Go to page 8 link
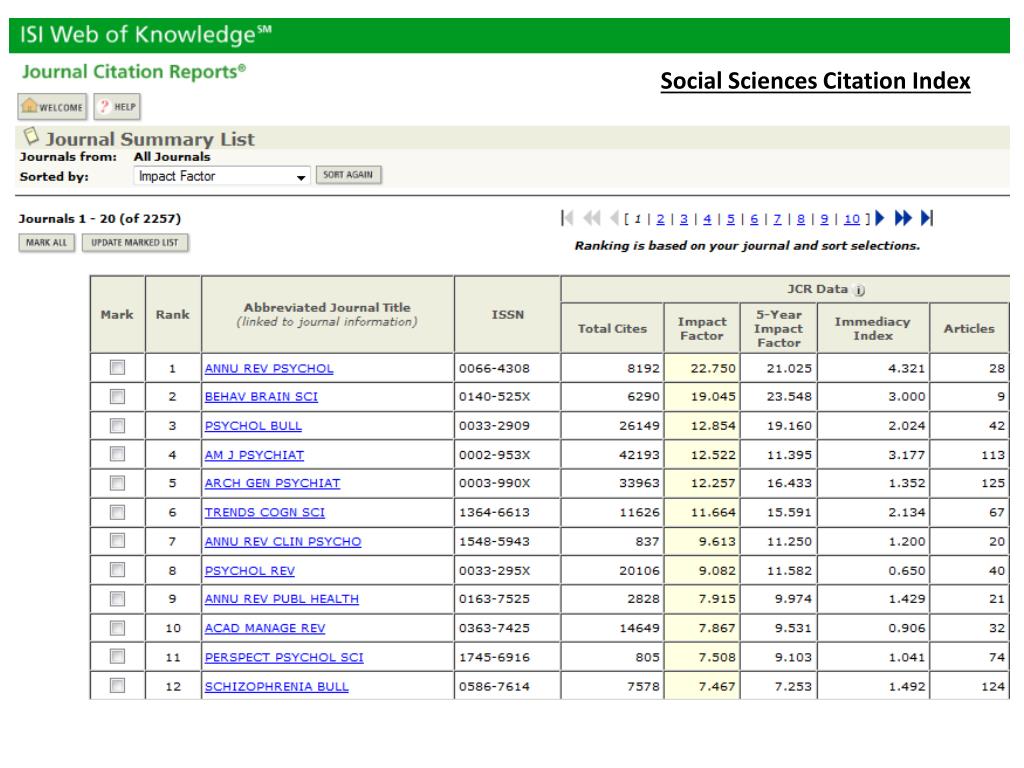This screenshot has height=768, width=1024. 801,219
